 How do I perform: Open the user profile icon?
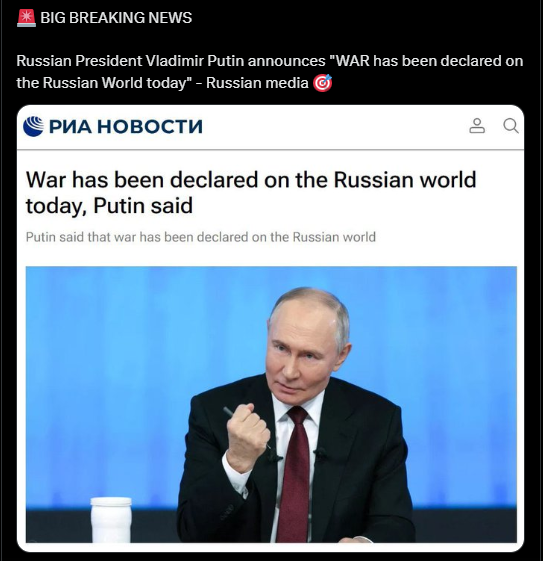[477, 126]
